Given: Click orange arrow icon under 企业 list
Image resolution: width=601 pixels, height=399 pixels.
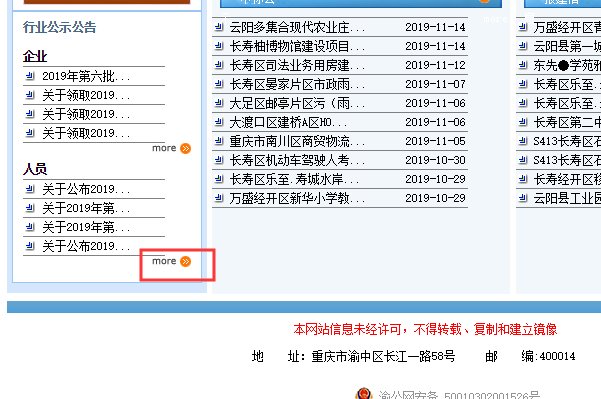Looking at the screenshot, I should point(186,148).
